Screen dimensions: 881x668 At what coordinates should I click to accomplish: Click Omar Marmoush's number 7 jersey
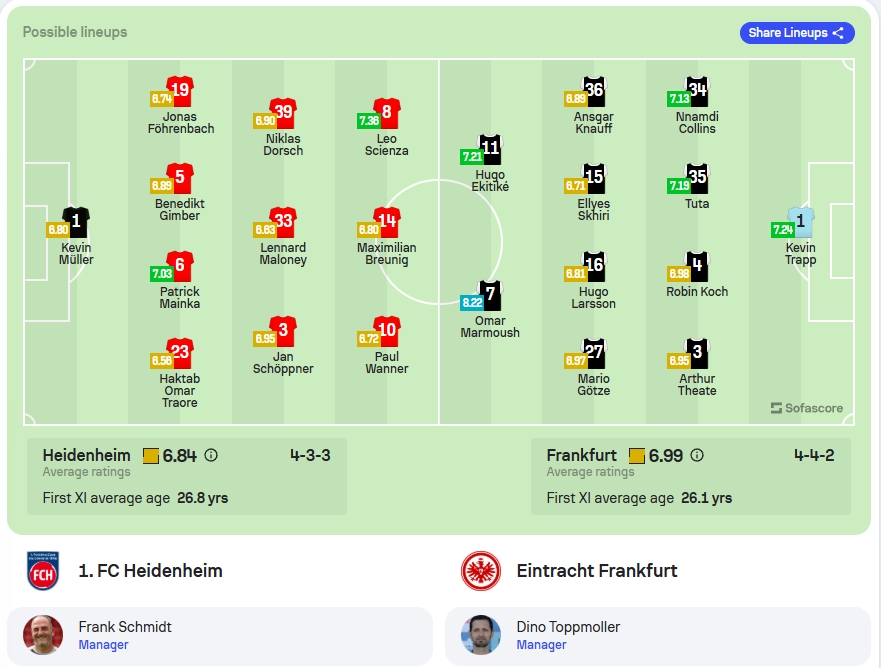click(491, 296)
